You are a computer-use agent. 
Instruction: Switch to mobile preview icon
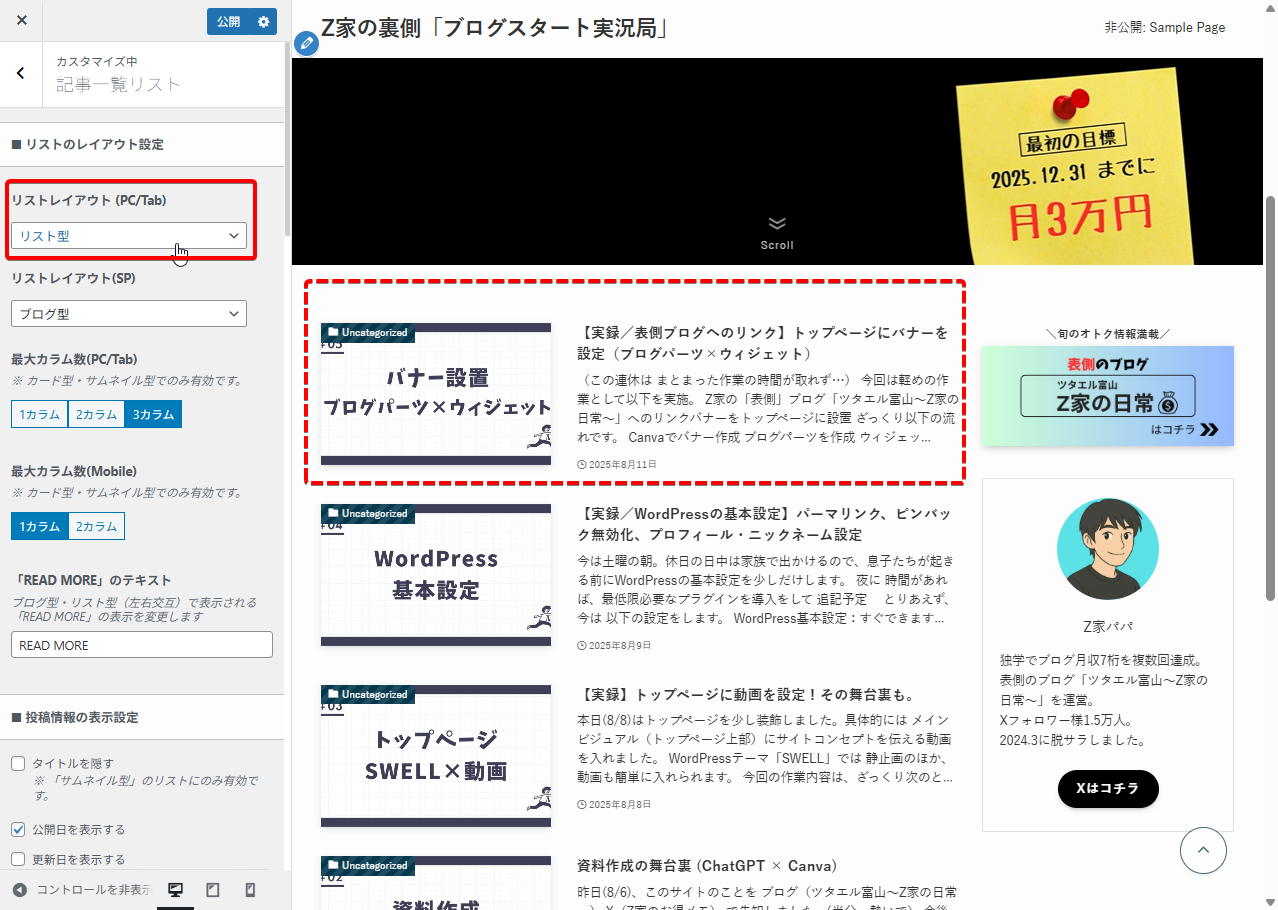point(250,890)
